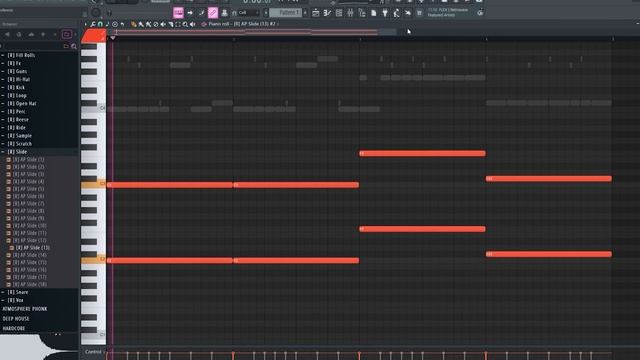640x360 pixels.
Task: Open the [R] Scratch folder
Action: pos(20,144)
